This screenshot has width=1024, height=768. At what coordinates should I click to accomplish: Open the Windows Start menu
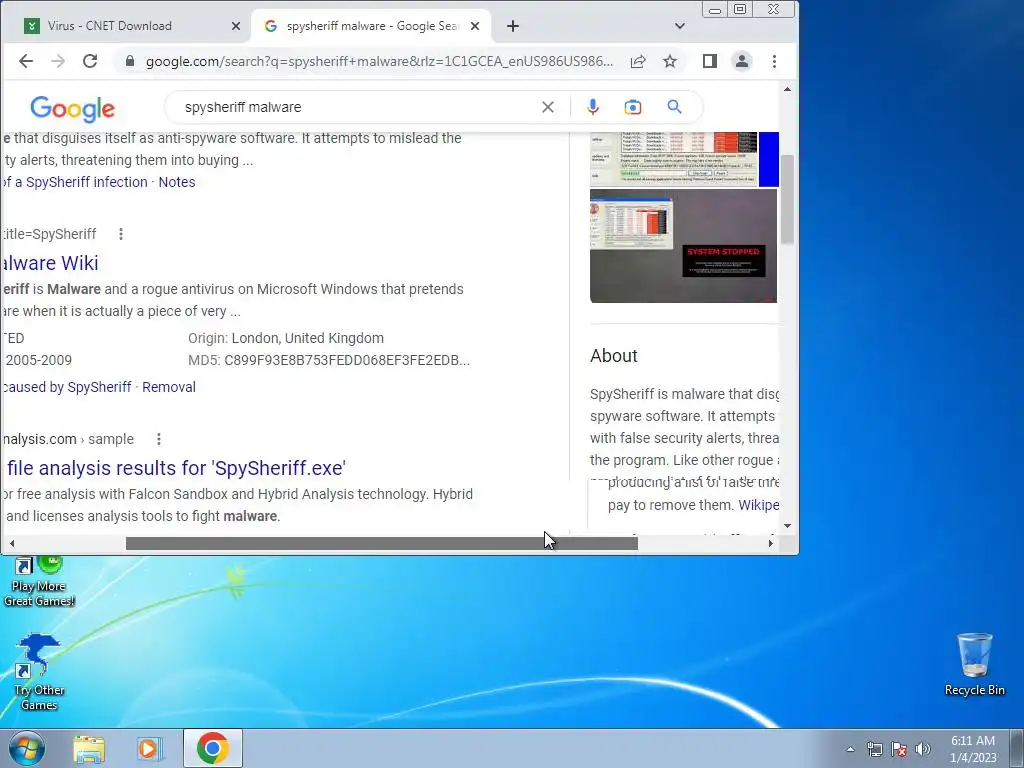coord(26,748)
